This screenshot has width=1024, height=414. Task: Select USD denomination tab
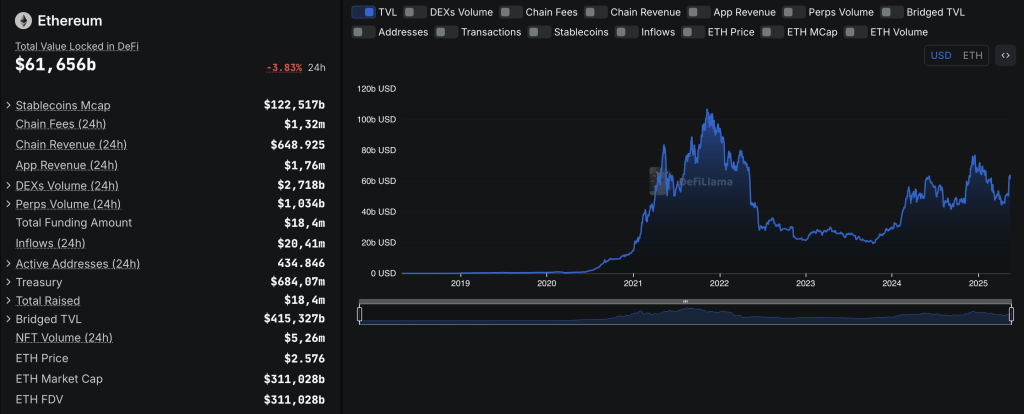click(940, 56)
